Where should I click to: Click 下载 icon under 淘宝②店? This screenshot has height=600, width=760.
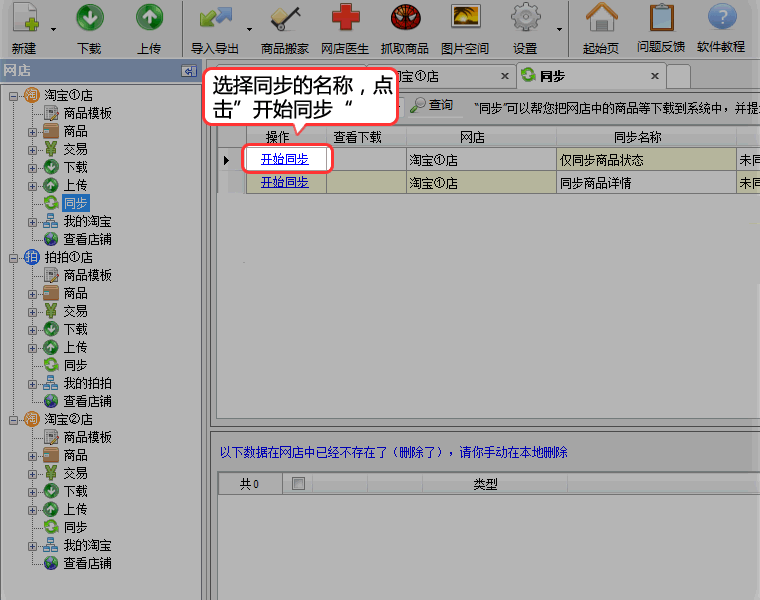[51, 491]
